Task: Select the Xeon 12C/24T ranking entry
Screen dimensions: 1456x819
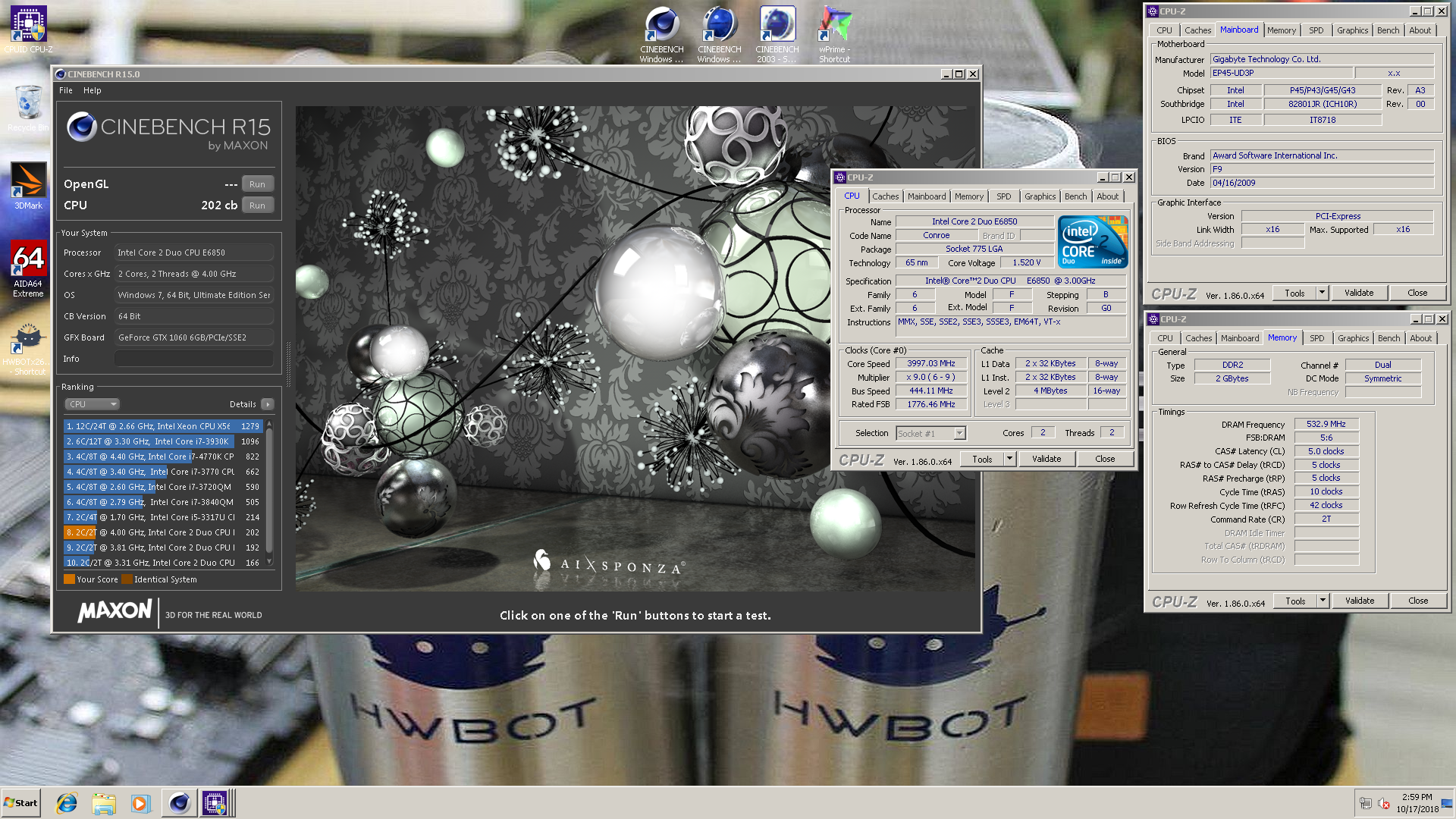Action: click(x=163, y=426)
